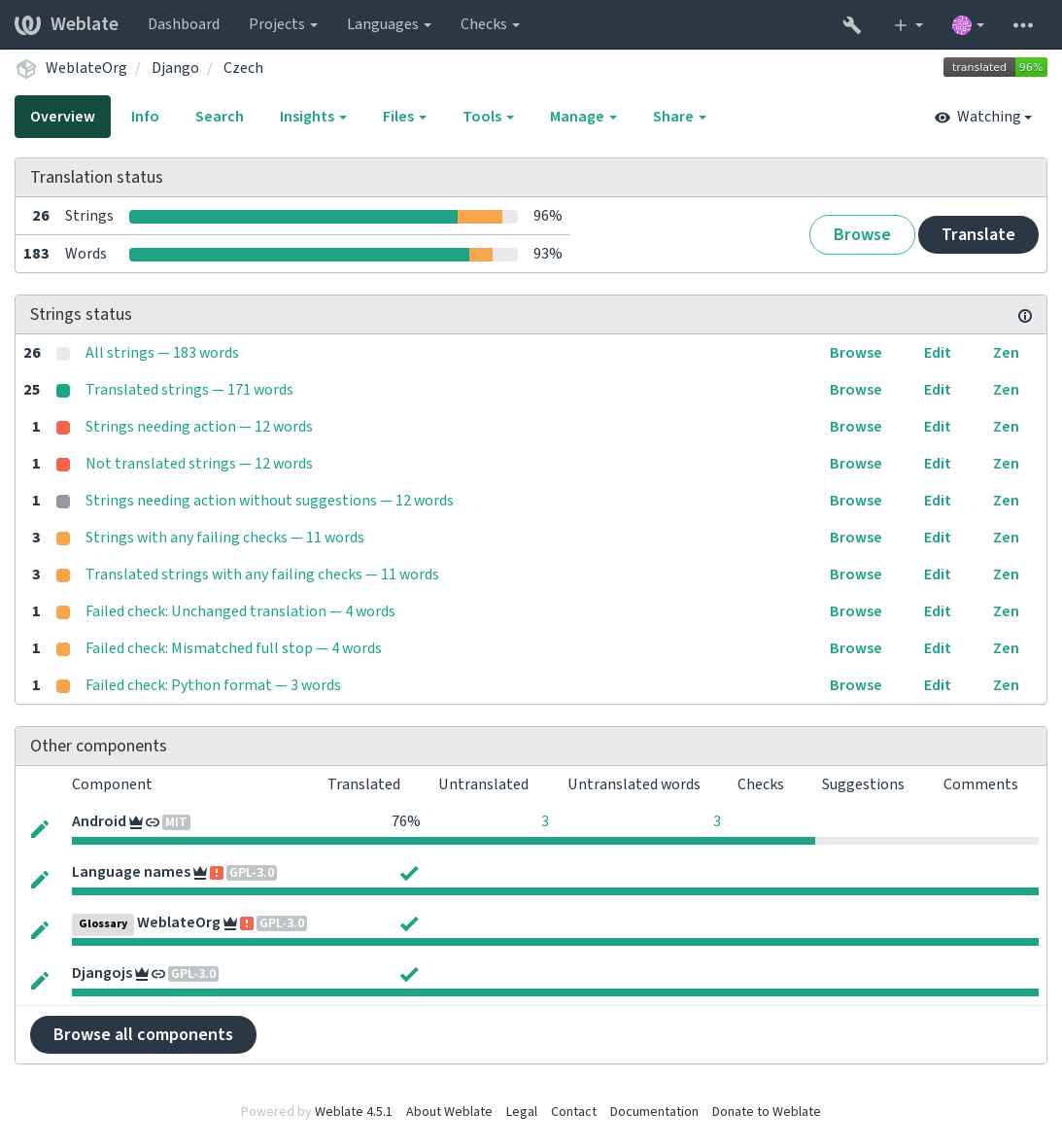The image size is (1062, 1148).
Task: Sort by the Untranslated words column header
Action: (634, 784)
